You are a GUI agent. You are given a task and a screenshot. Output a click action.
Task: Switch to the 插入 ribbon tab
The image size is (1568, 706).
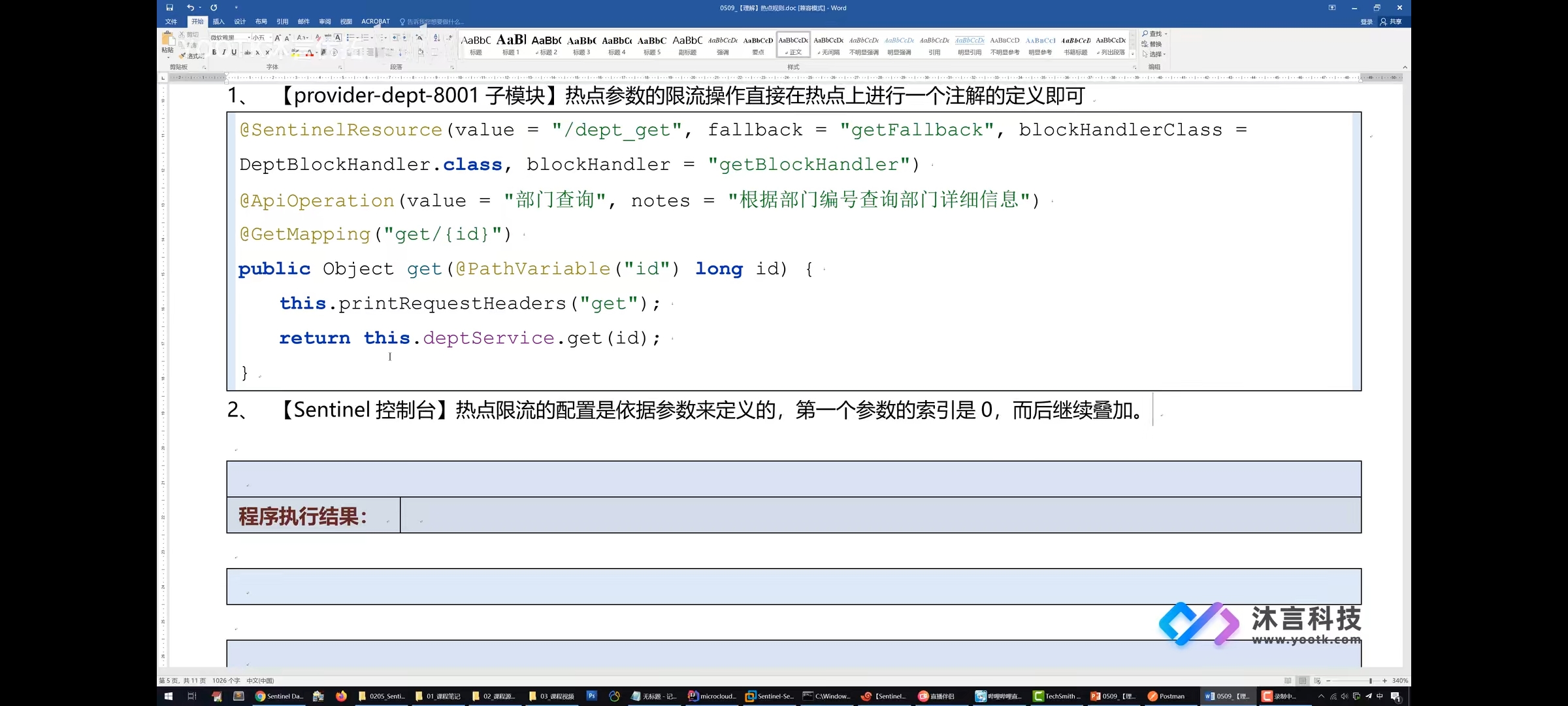(x=218, y=22)
